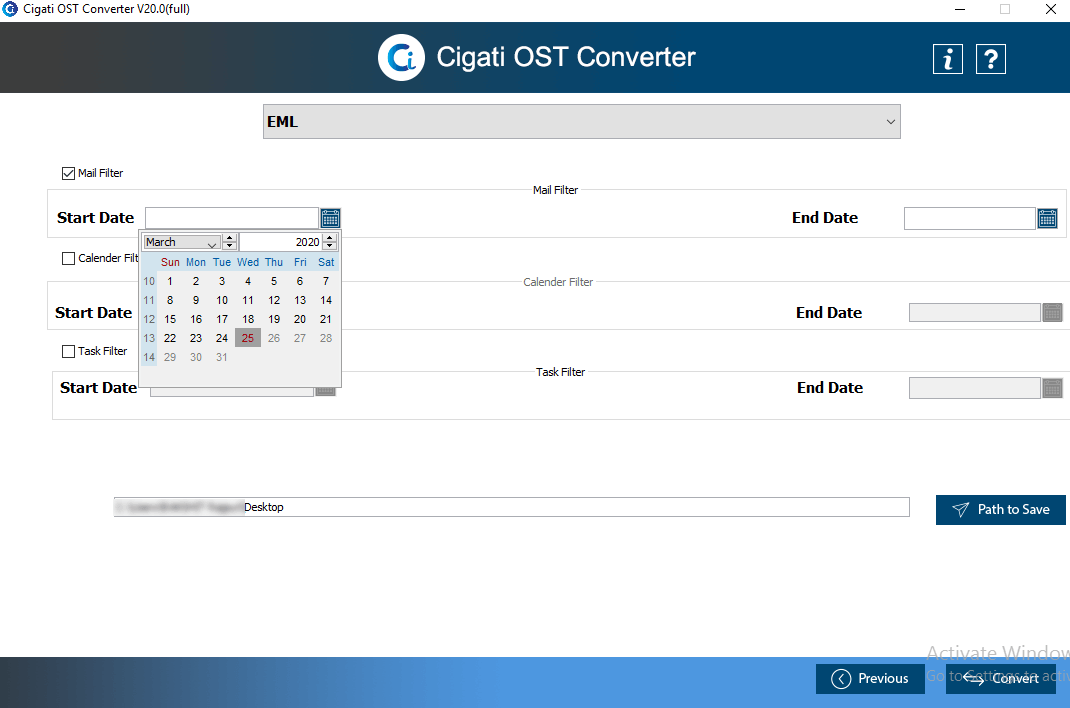Click the Mail Filter End Date calendar icon
The image size is (1070, 708).
tap(1047, 218)
